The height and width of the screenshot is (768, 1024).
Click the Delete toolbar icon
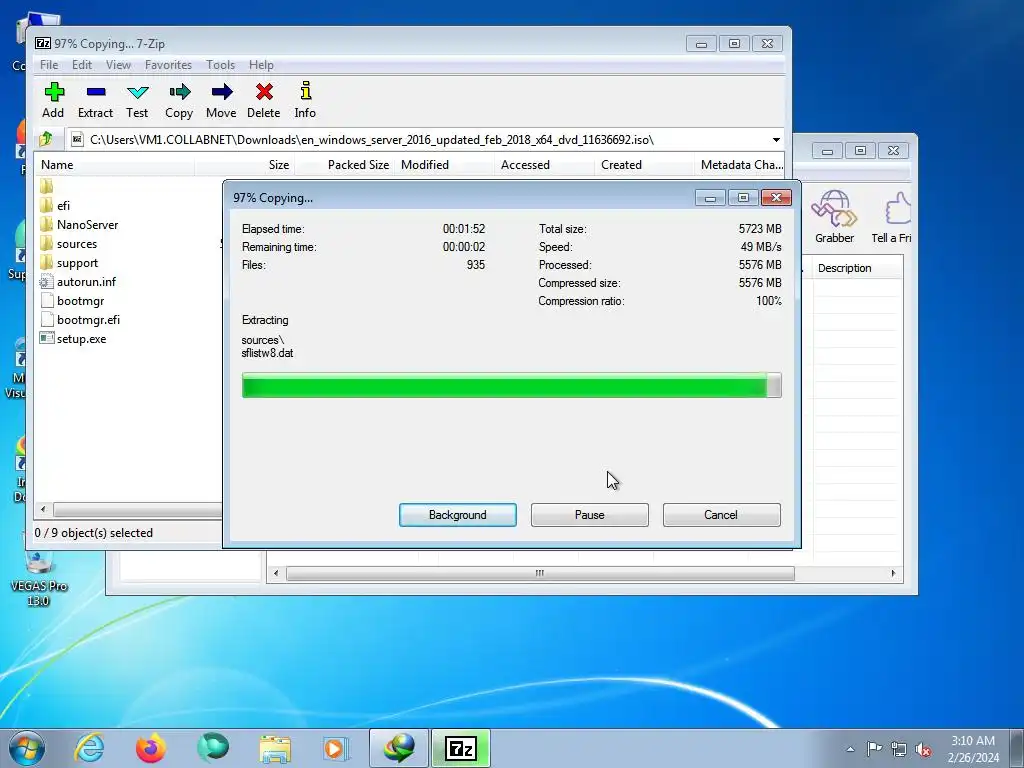(264, 100)
